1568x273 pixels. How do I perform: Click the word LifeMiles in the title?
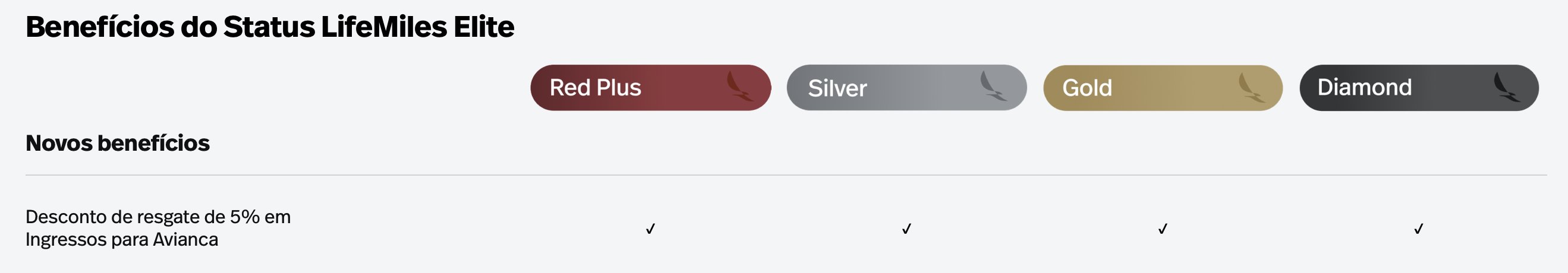[x=384, y=27]
